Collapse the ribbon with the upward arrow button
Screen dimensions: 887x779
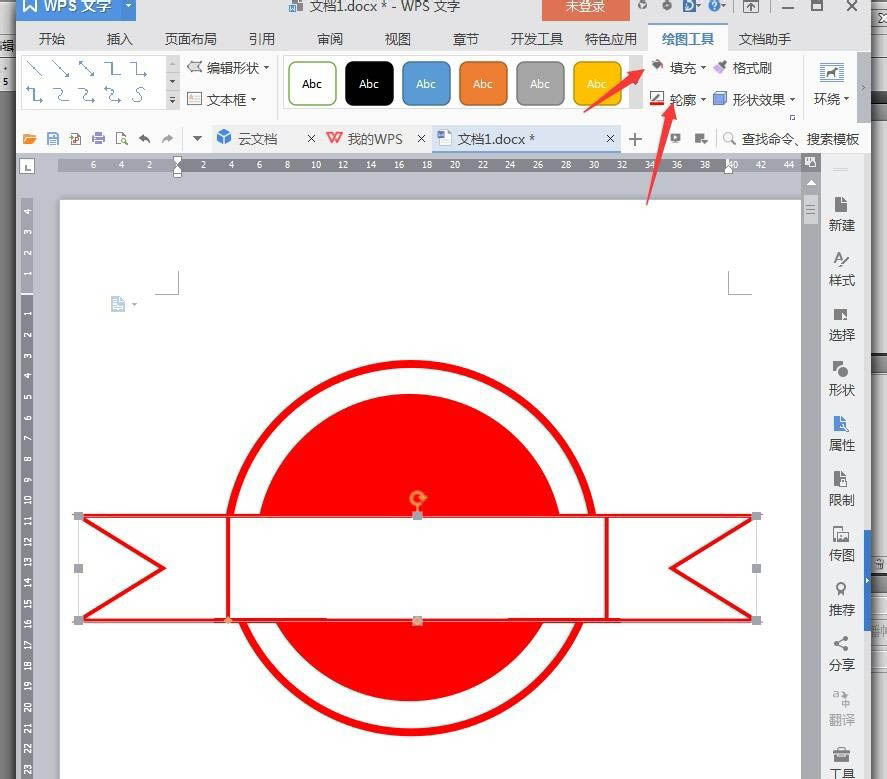[x=751, y=7]
